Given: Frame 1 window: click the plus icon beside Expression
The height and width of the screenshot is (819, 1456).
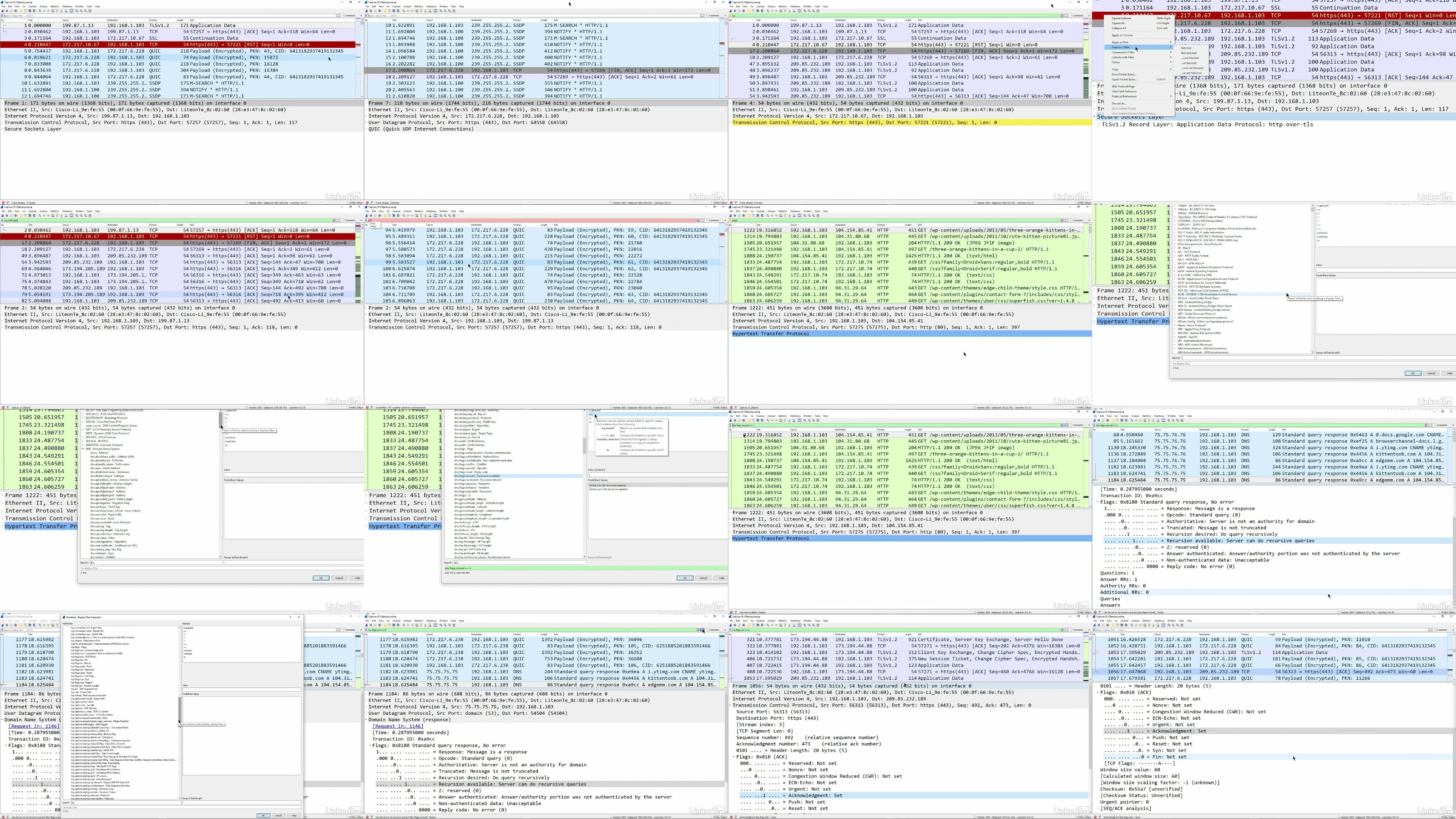Looking at the screenshot, I should [362, 16].
